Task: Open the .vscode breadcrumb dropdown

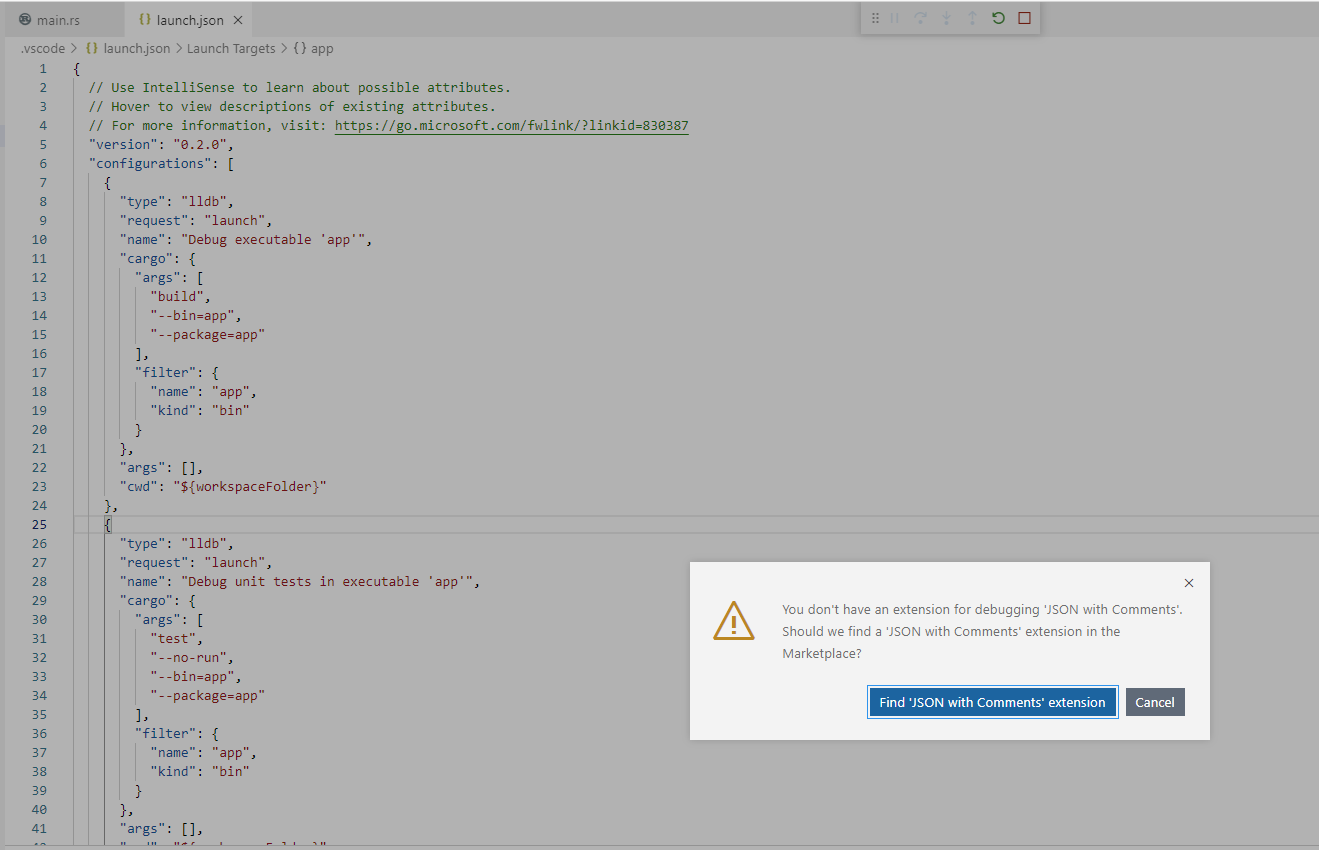Action: click(41, 47)
